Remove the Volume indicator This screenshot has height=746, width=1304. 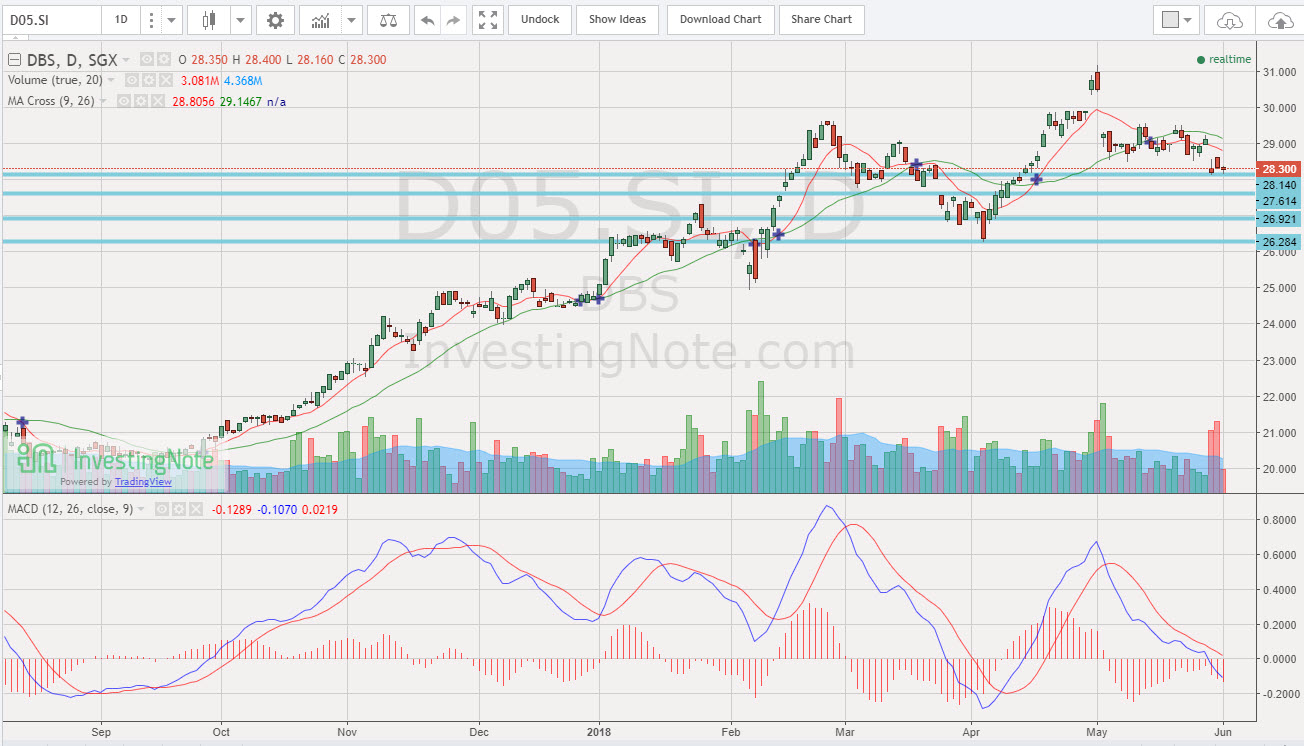pos(165,80)
